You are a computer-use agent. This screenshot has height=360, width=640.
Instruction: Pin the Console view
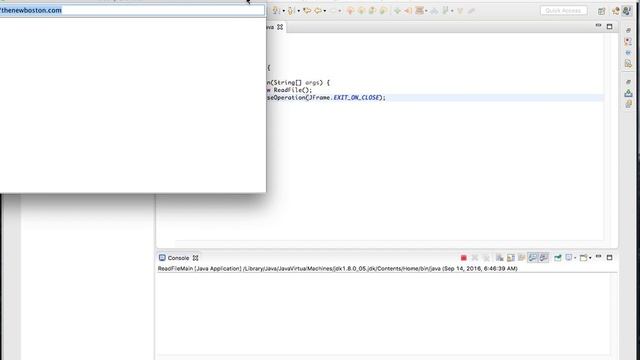pyautogui.click(x=558, y=258)
